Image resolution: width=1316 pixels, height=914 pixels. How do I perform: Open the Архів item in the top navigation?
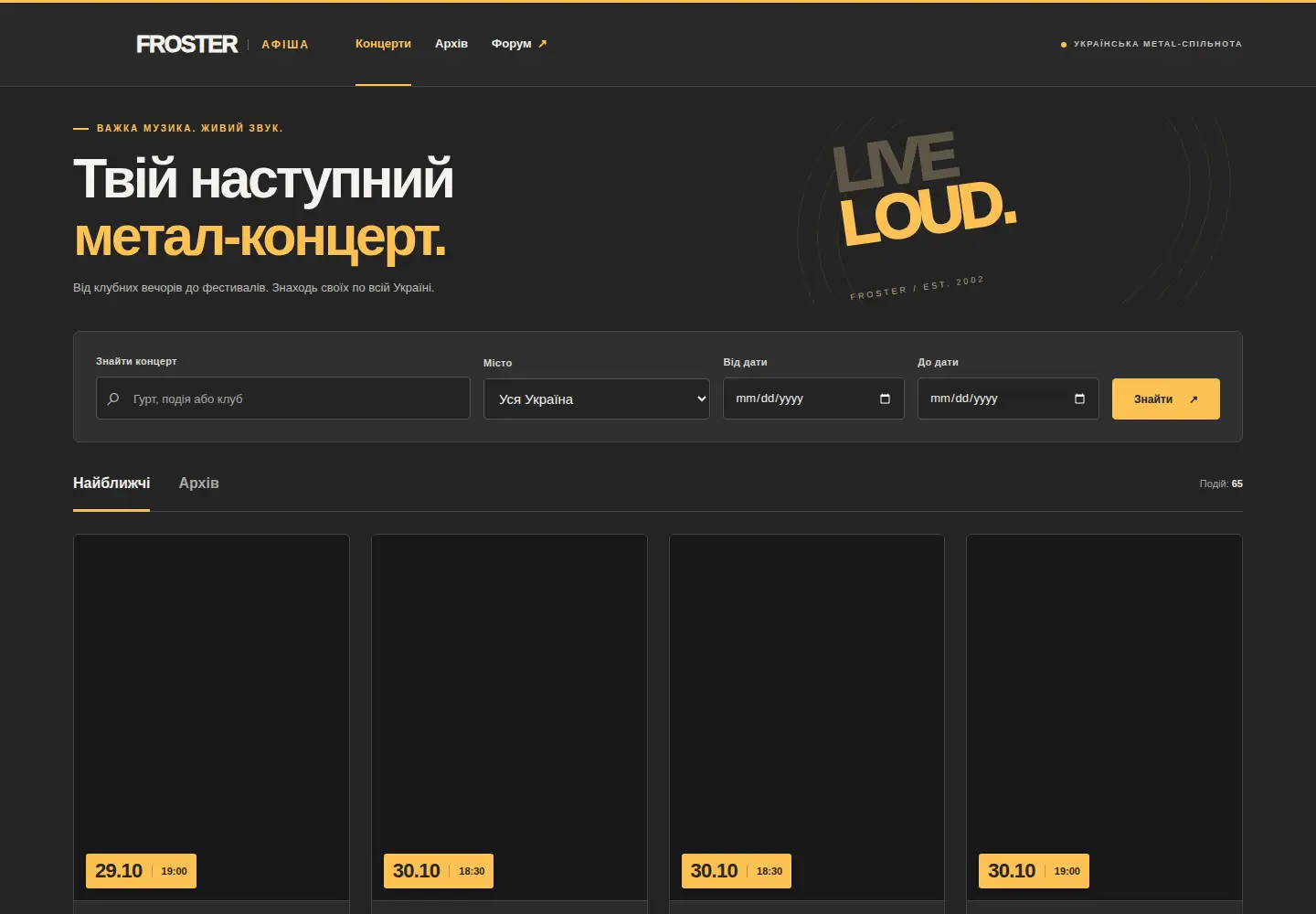coord(451,44)
